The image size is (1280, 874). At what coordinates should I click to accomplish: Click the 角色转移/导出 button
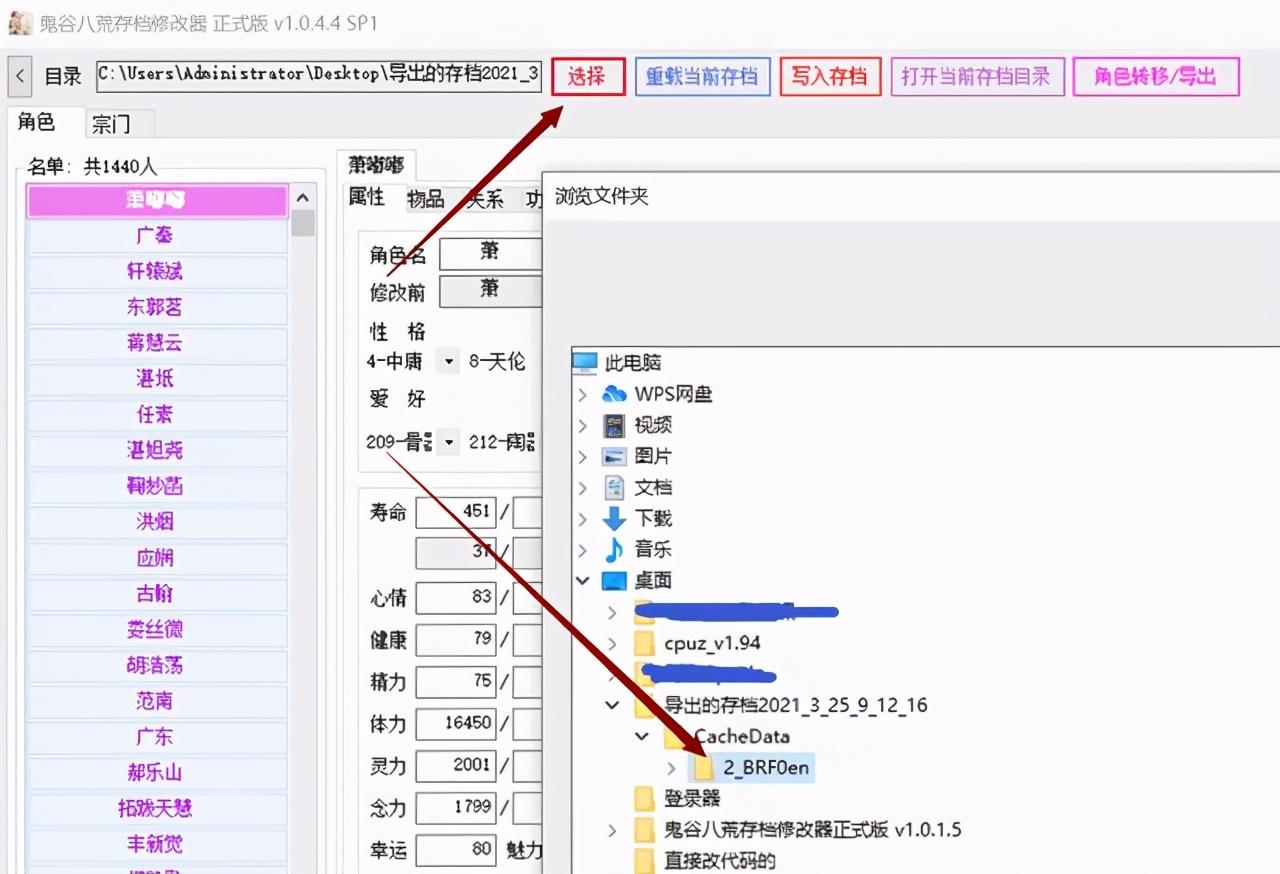pos(1156,76)
